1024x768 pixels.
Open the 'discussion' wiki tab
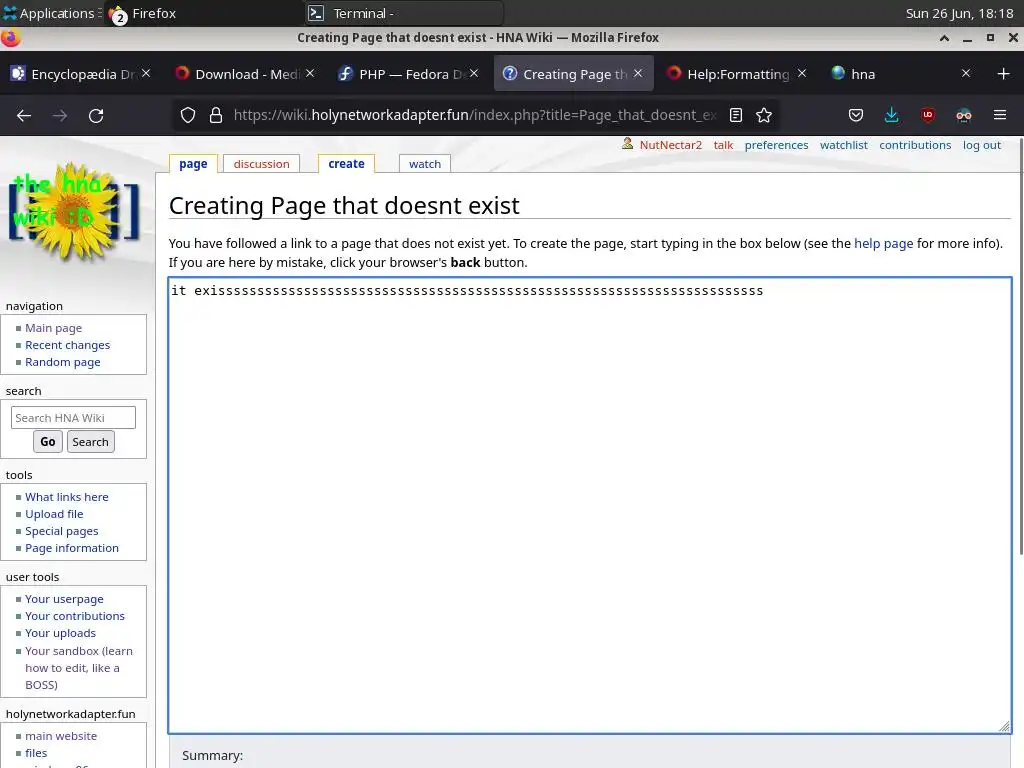pos(261,164)
